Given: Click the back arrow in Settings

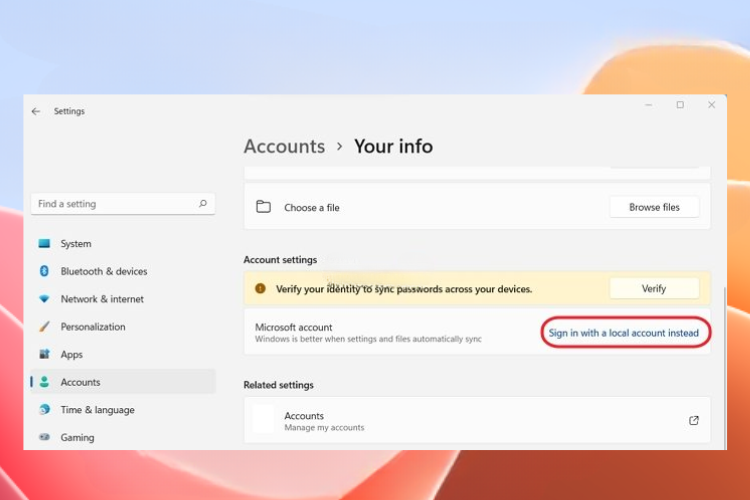Looking at the screenshot, I should (36, 111).
